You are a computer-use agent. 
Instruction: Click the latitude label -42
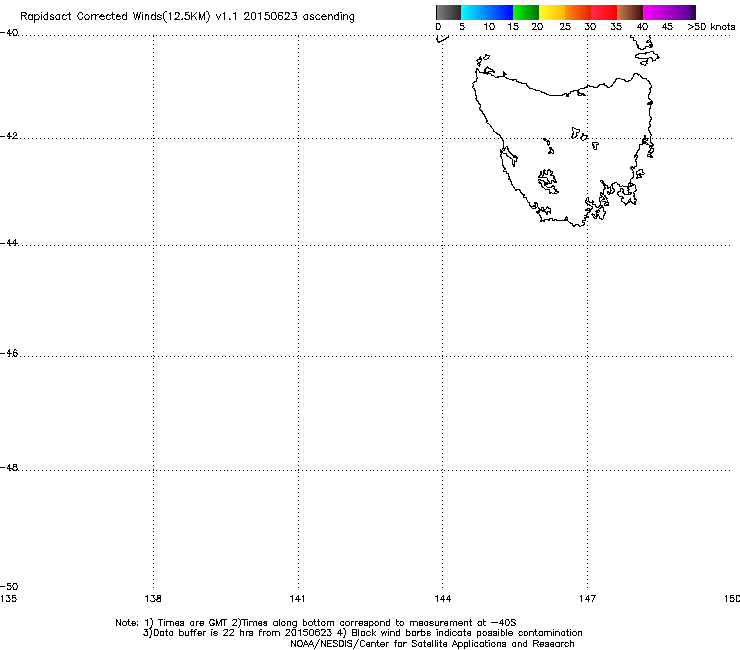pos(9,136)
